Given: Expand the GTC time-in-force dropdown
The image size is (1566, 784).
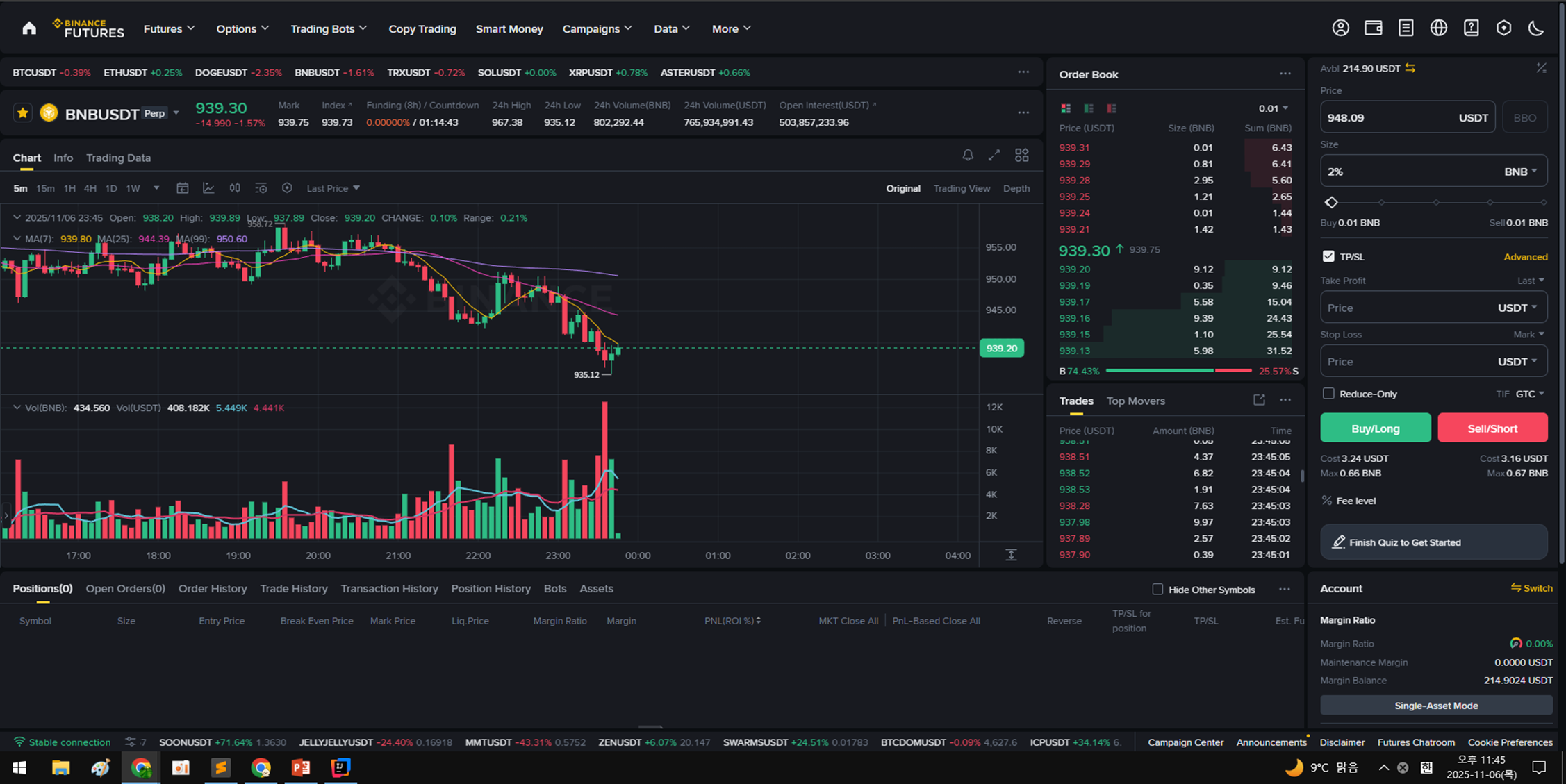Looking at the screenshot, I should 1530,394.
